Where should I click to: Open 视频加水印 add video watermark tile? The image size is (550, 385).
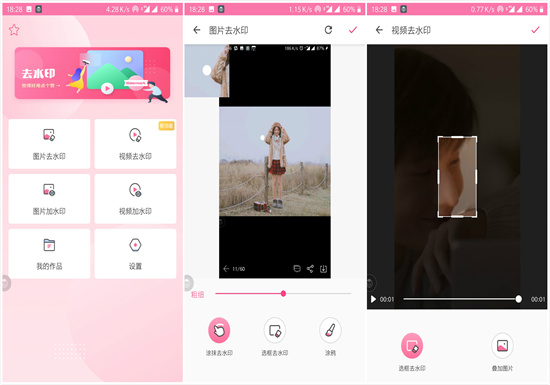(135, 199)
